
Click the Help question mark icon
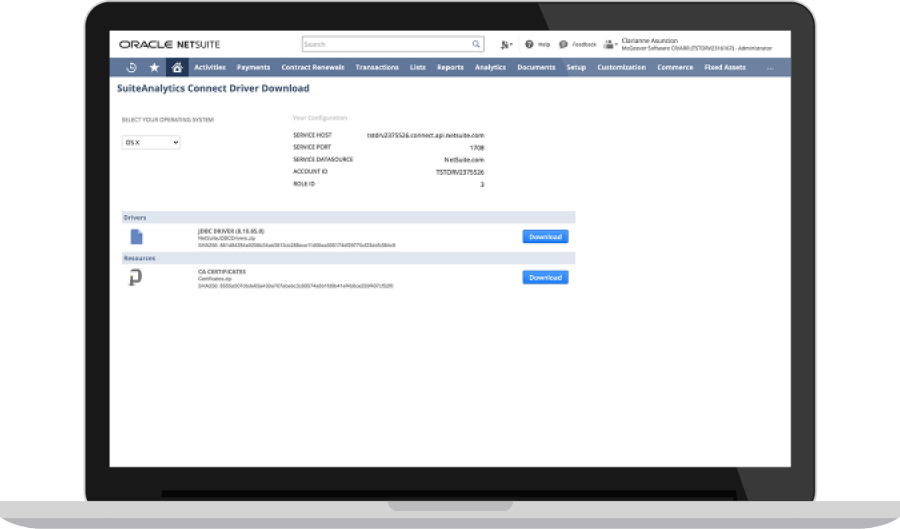point(529,44)
